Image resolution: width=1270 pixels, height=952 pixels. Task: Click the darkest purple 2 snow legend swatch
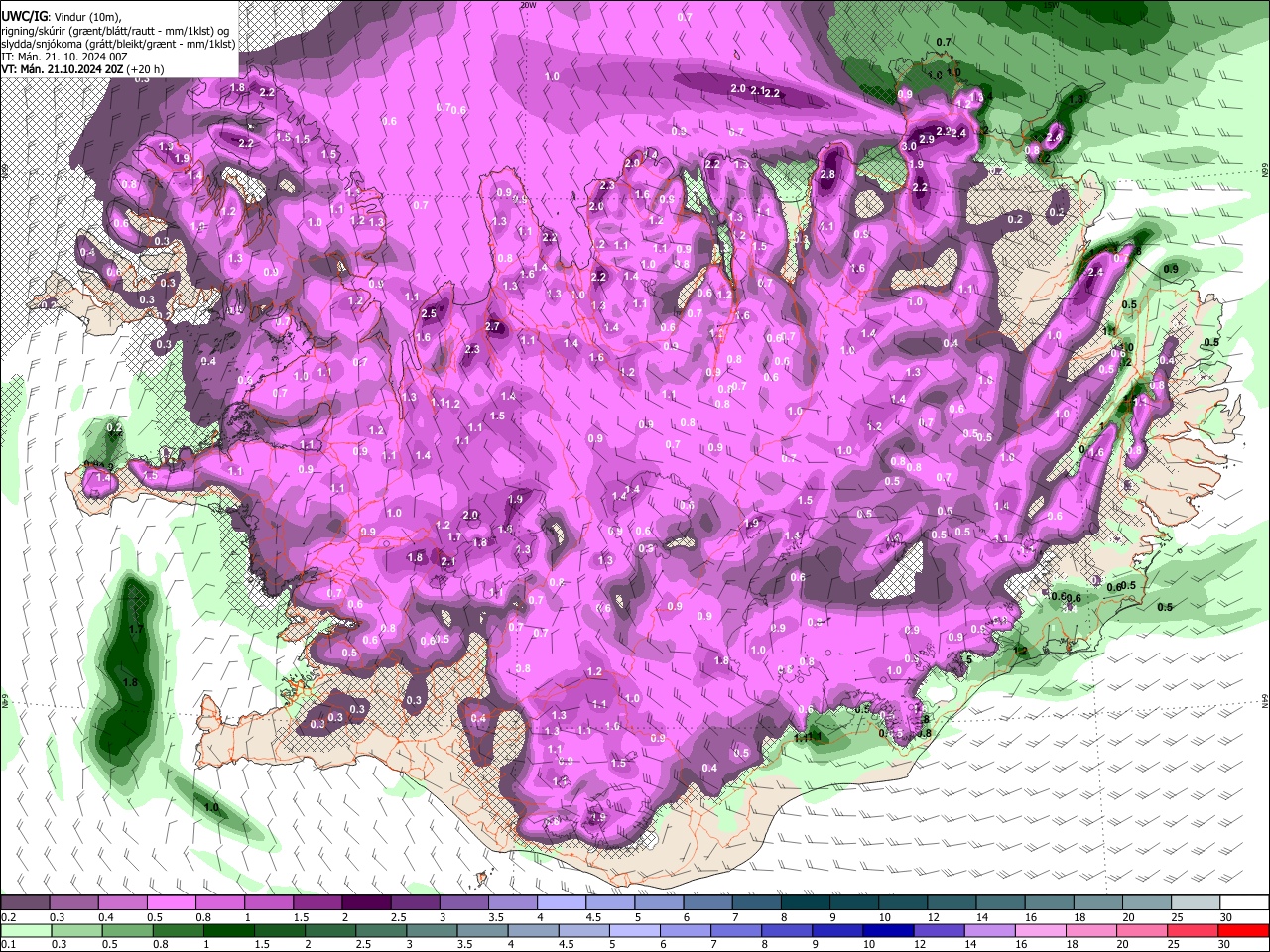click(366, 903)
